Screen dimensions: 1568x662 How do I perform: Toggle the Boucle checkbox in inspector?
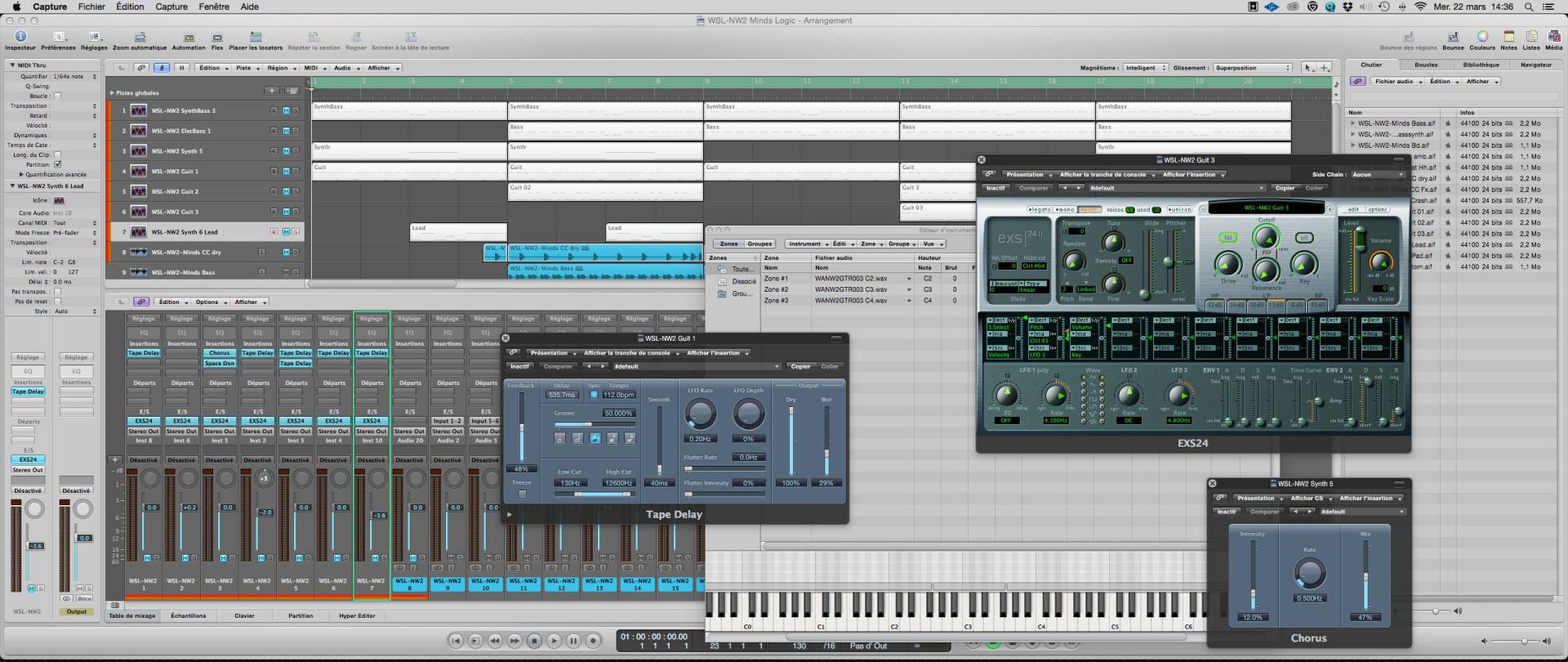click(x=57, y=96)
